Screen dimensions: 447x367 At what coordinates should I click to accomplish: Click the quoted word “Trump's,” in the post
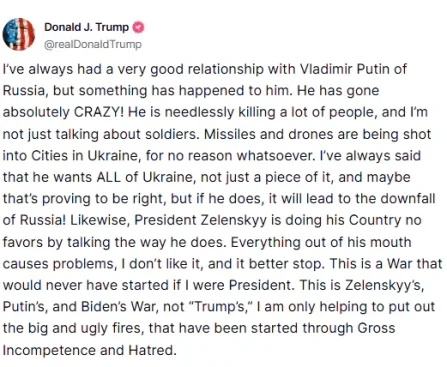[x=222, y=307]
